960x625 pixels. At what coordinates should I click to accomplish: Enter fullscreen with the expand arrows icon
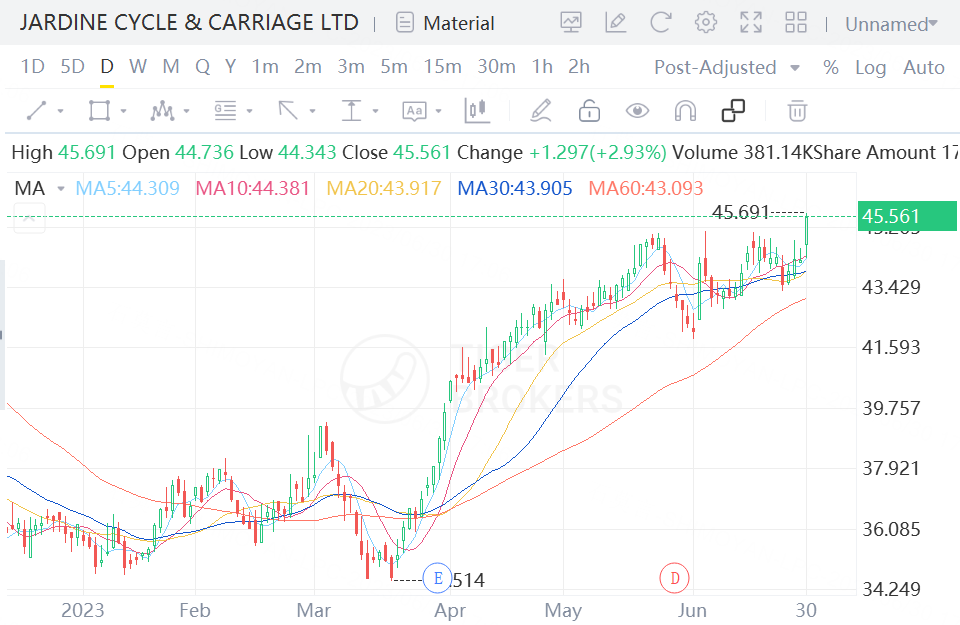(751, 23)
